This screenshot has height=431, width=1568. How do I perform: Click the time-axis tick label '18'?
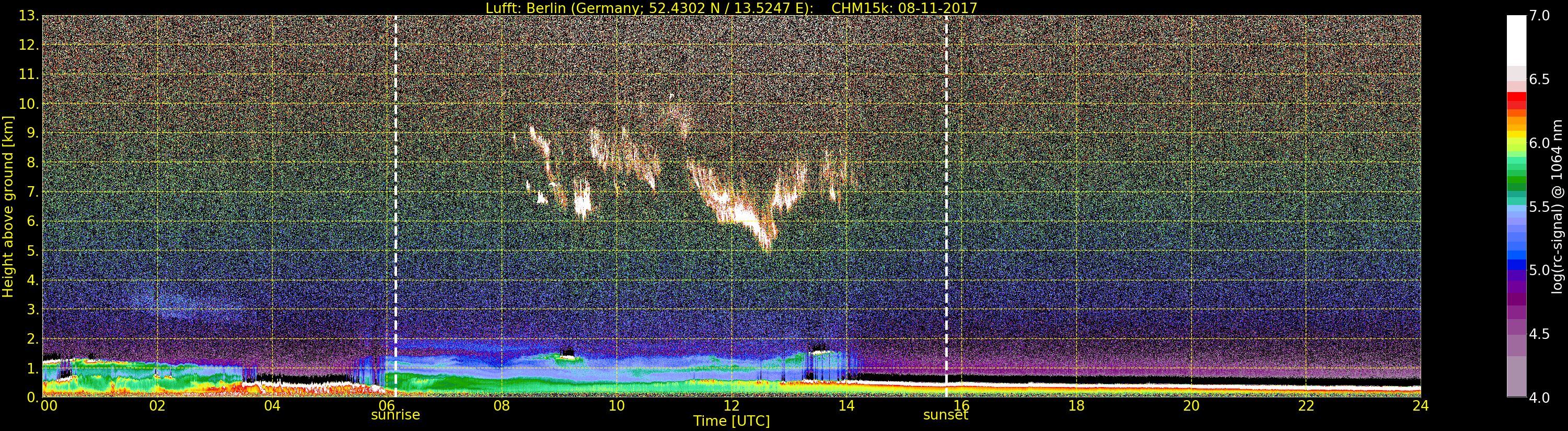tap(1076, 405)
